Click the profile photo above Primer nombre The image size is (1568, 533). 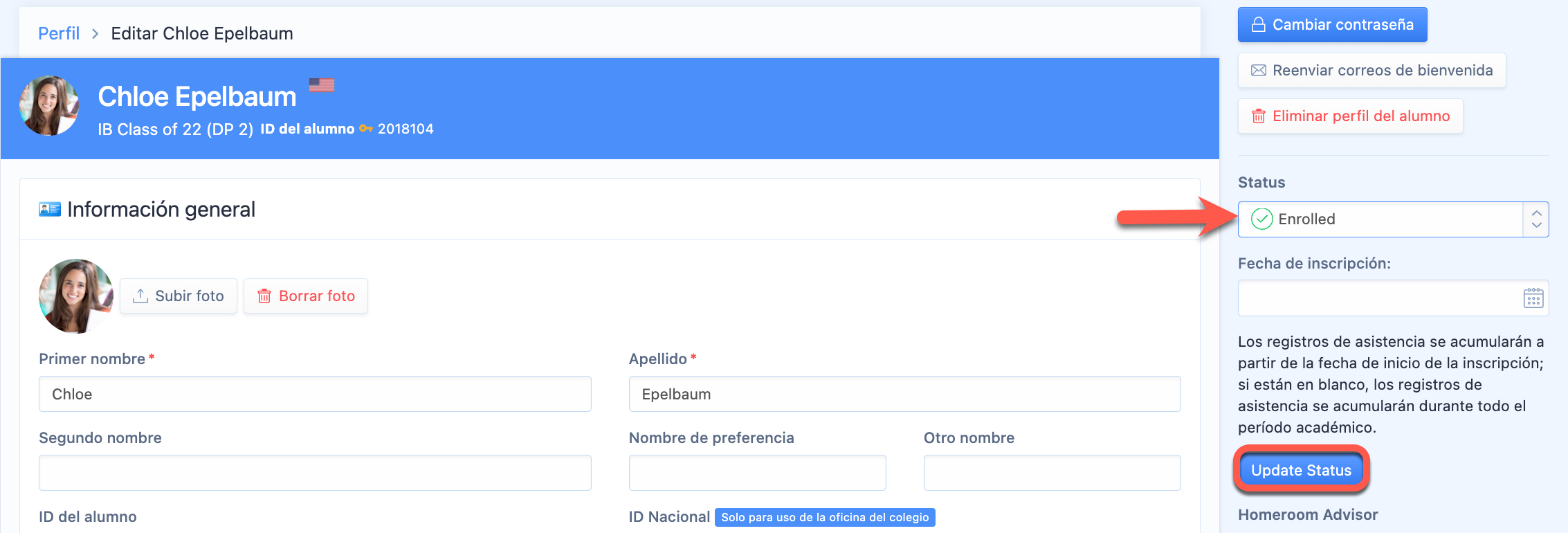click(x=76, y=296)
